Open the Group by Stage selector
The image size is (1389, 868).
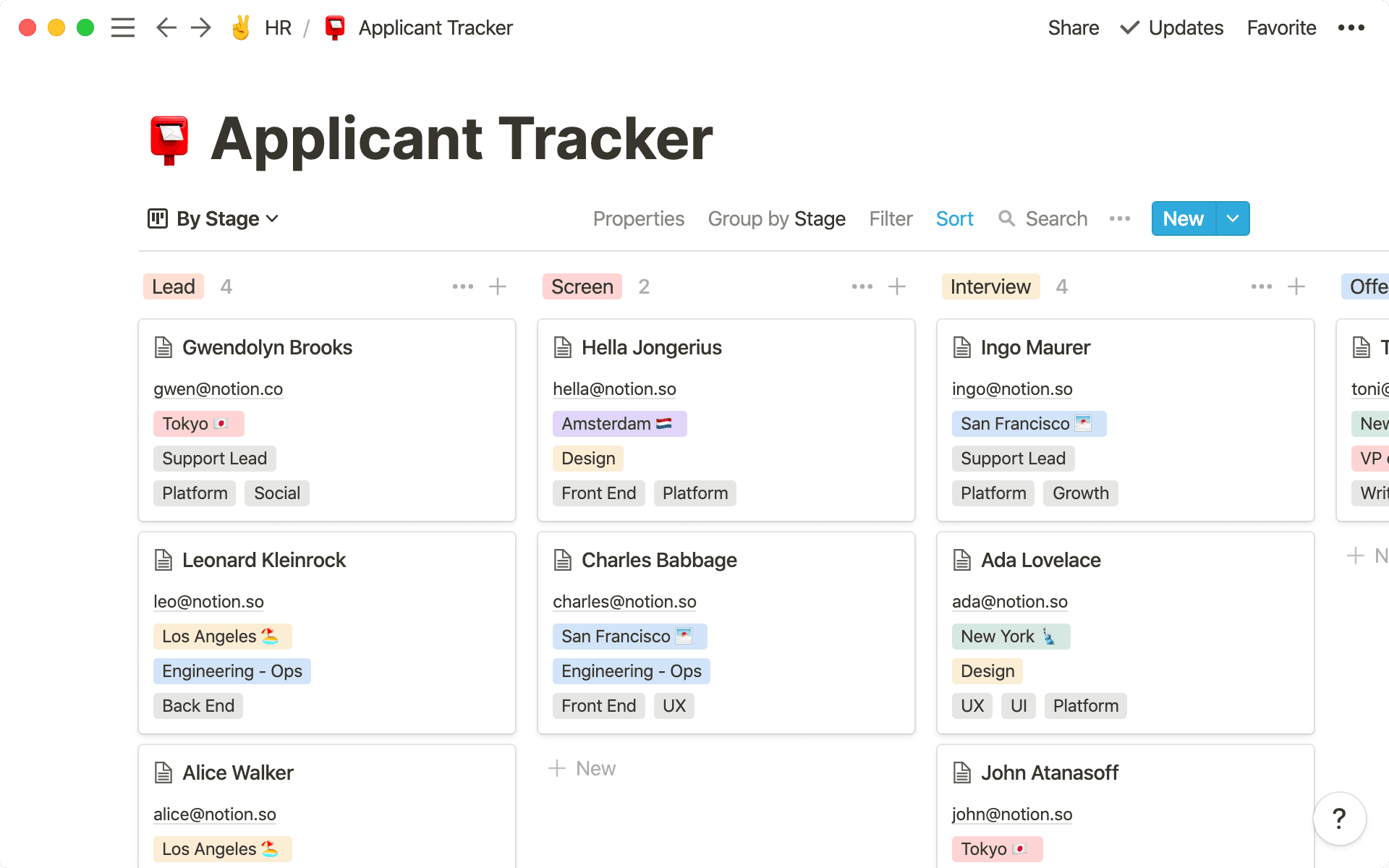[x=776, y=218]
